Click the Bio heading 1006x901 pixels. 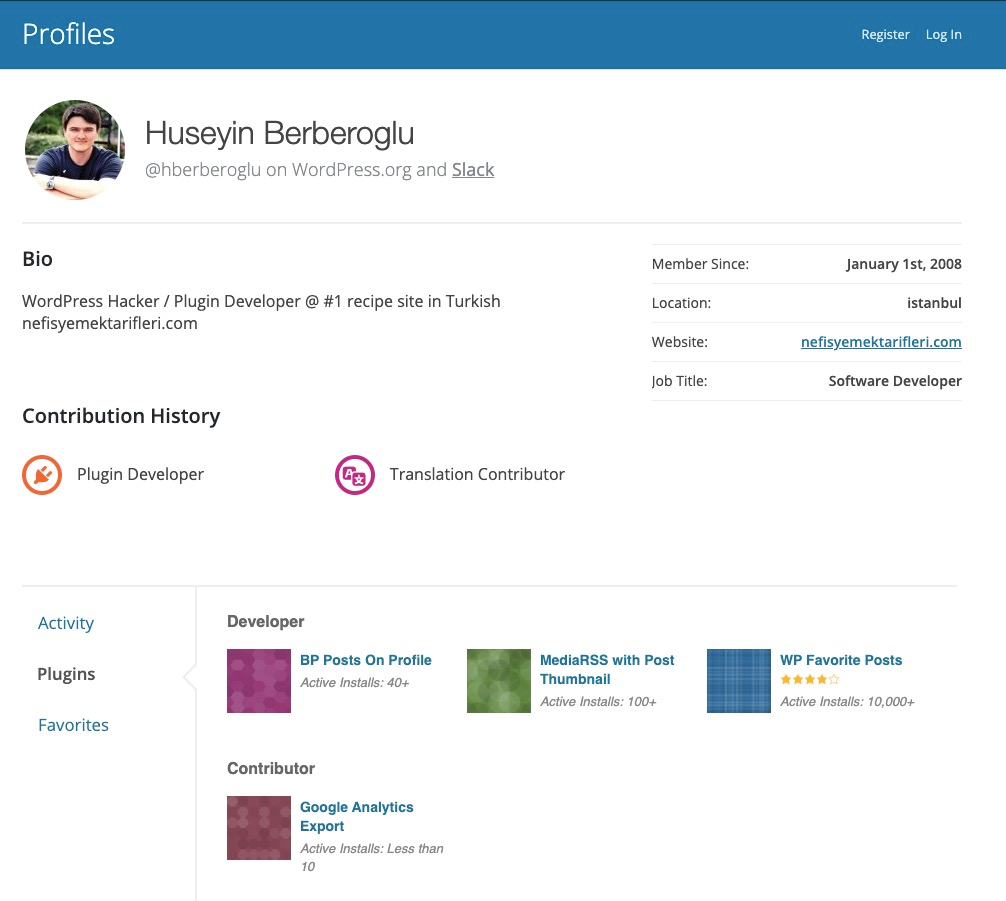[37, 259]
